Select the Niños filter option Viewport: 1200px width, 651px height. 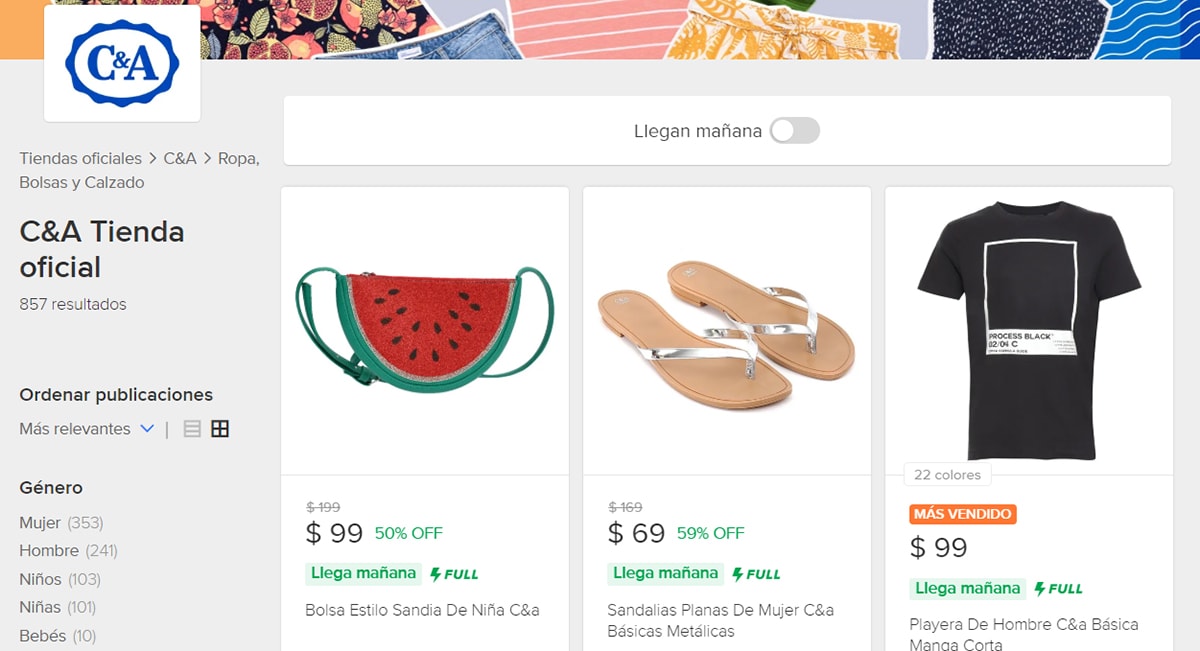[x=40, y=579]
